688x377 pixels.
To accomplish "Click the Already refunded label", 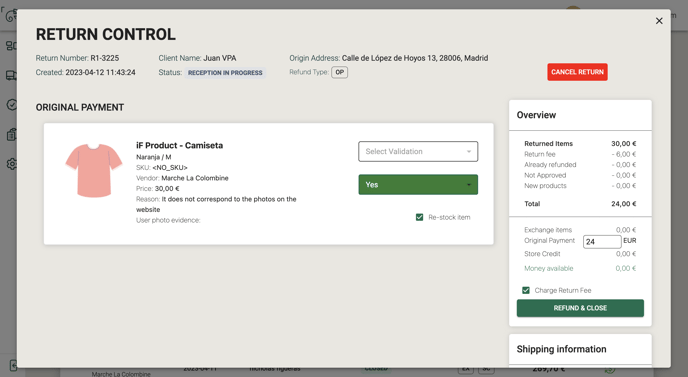I will pos(550,165).
